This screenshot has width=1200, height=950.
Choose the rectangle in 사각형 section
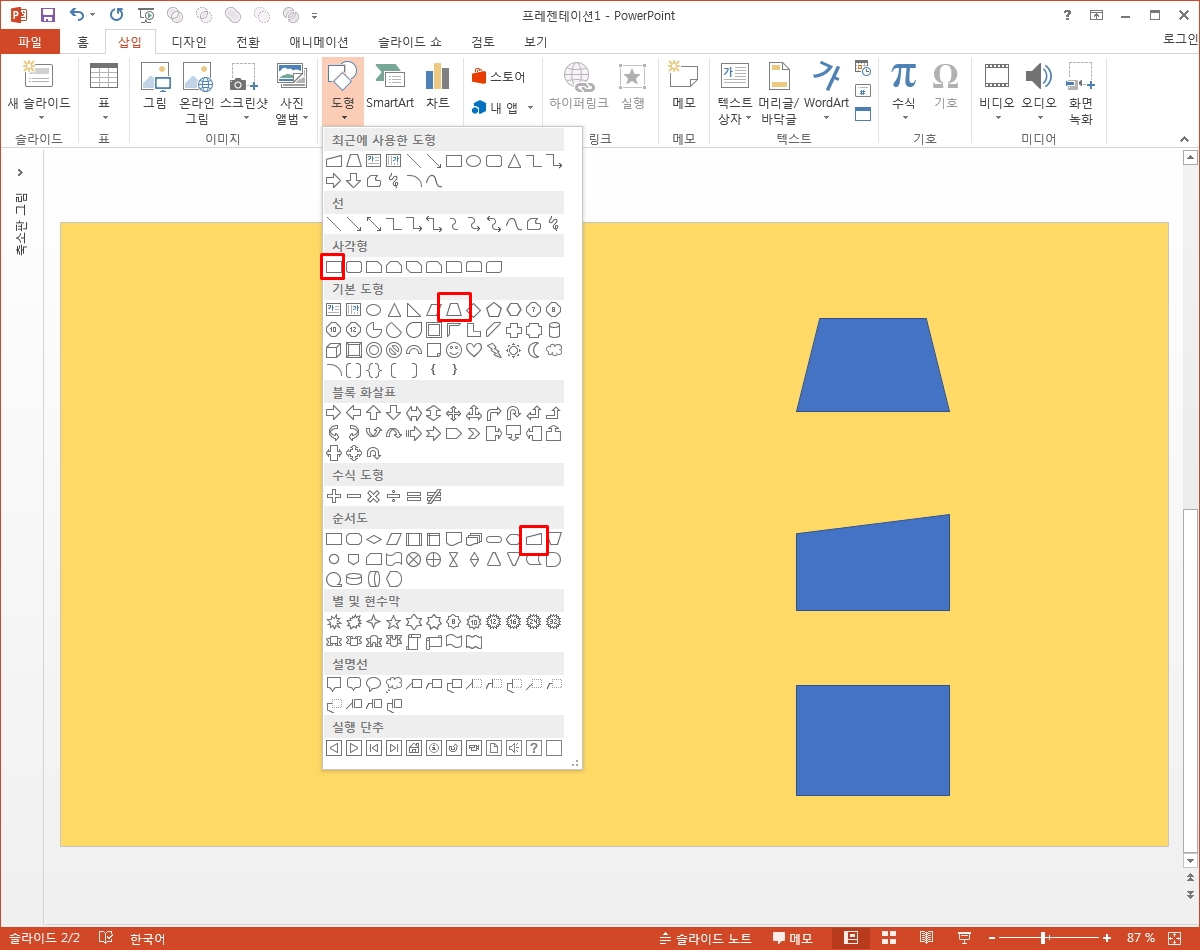(x=333, y=267)
